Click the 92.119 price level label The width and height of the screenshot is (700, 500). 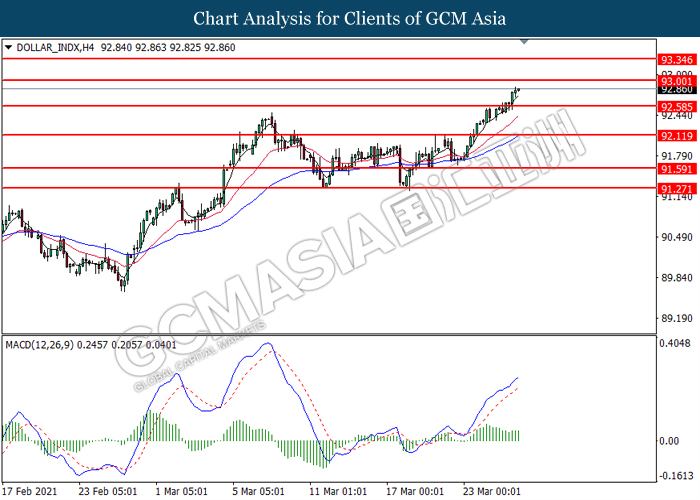[x=677, y=136]
